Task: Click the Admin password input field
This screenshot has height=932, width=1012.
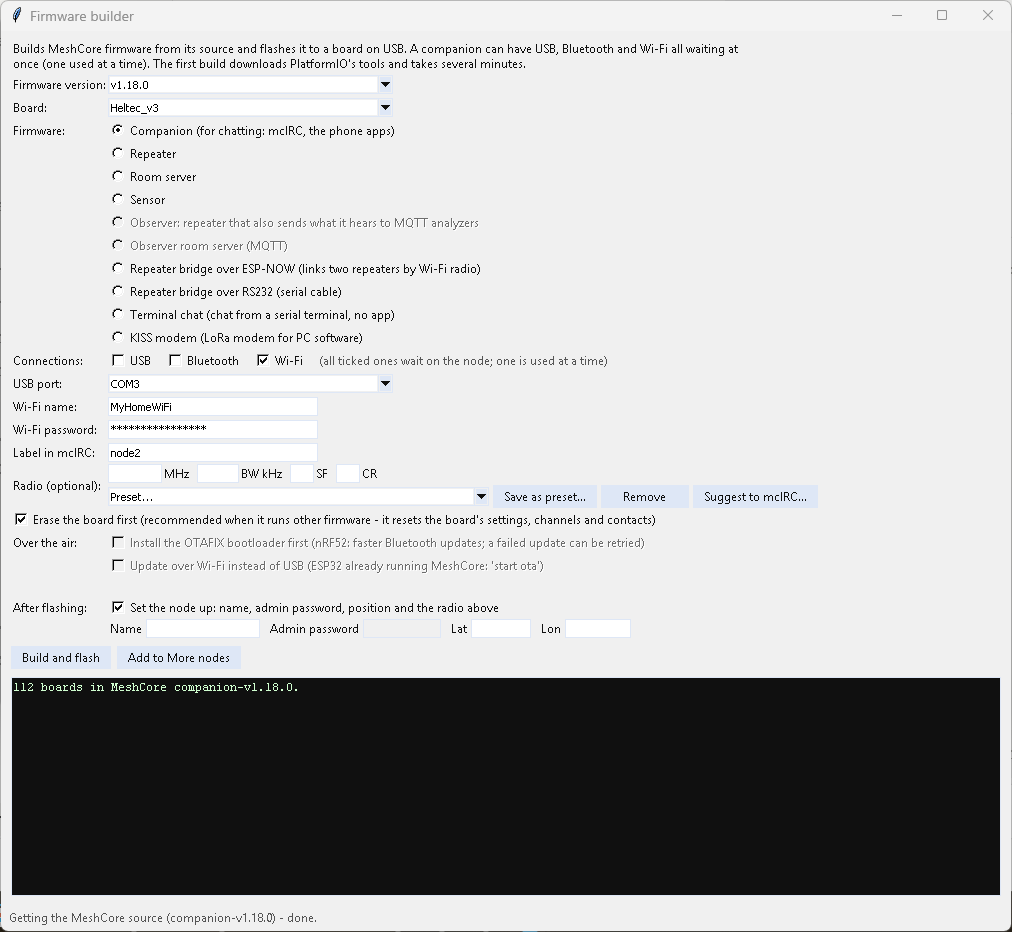Action: click(x=402, y=629)
